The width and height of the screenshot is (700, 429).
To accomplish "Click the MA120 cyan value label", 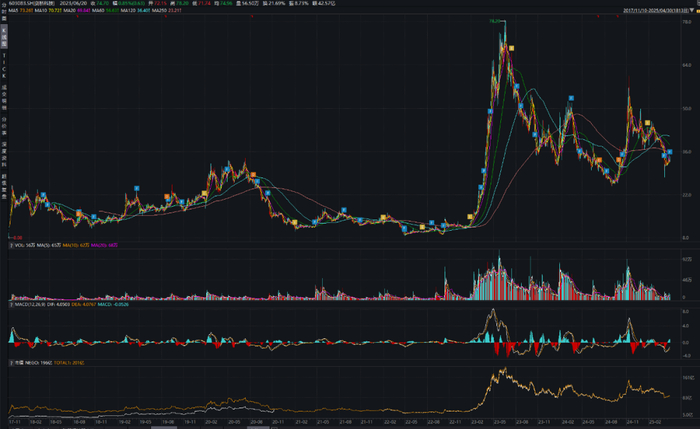I will tap(143, 10).
